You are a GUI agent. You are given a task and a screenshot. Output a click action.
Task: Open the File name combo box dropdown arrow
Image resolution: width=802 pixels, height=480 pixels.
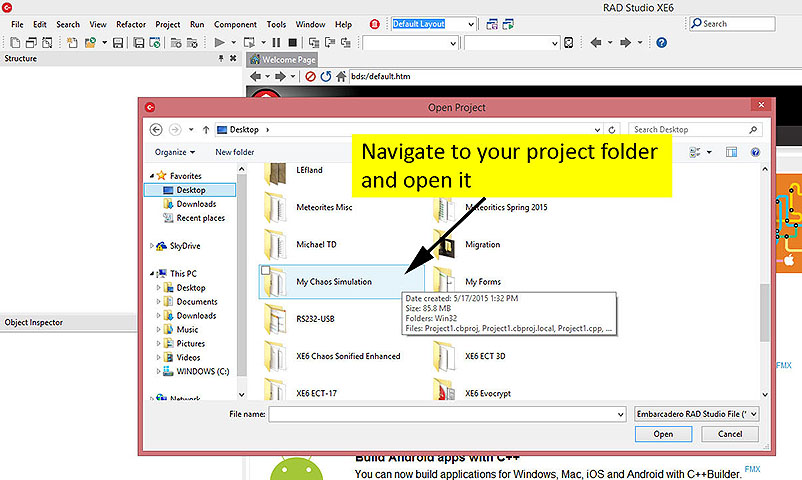pos(620,414)
